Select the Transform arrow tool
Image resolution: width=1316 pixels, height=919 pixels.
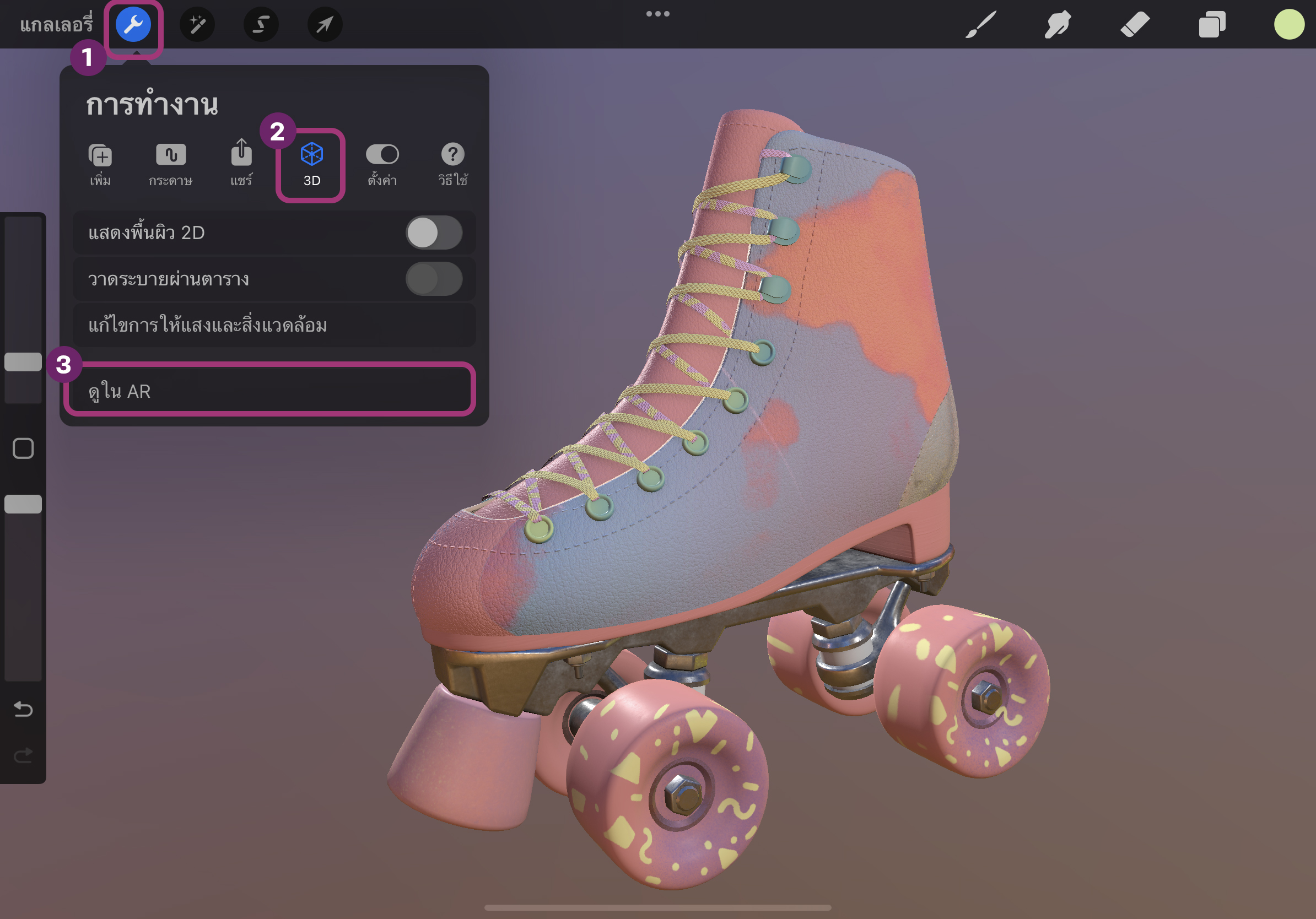click(325, 25)
